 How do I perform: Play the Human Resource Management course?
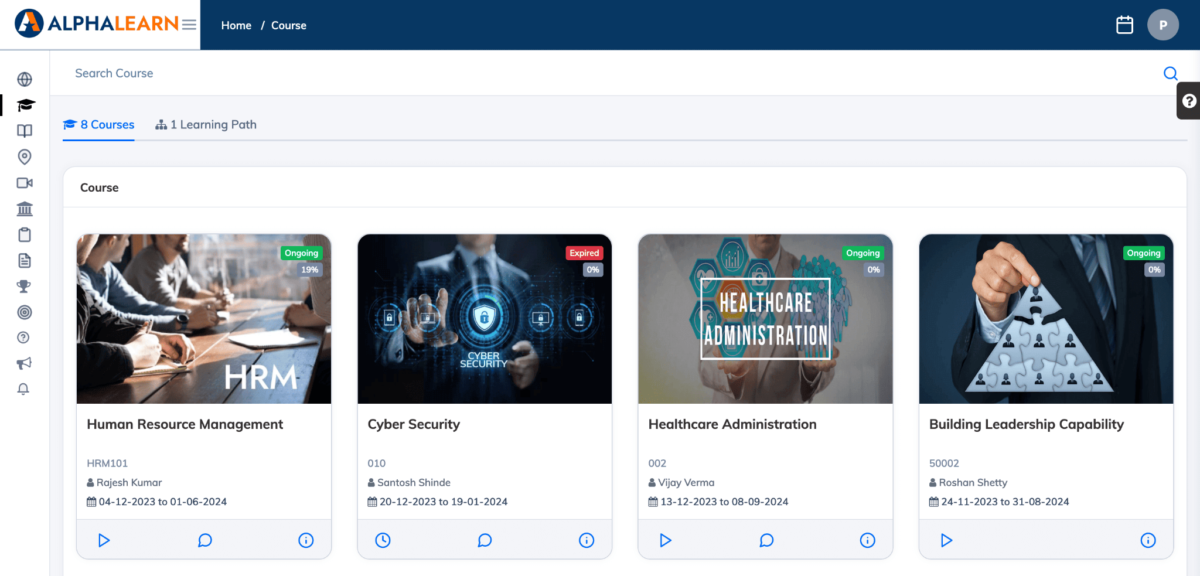coord(103,540)
